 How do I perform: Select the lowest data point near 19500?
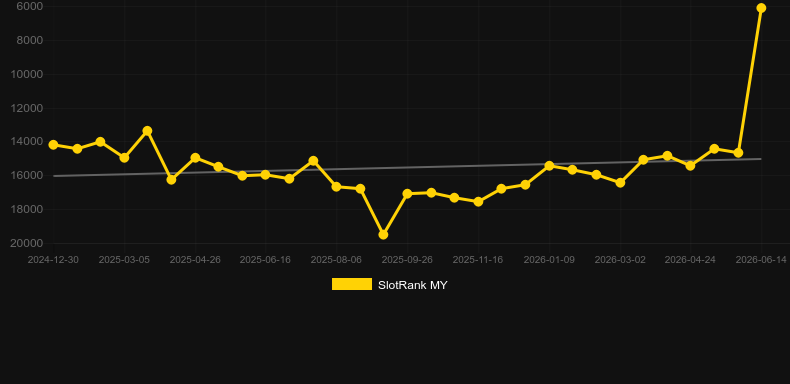coord(383,235)
